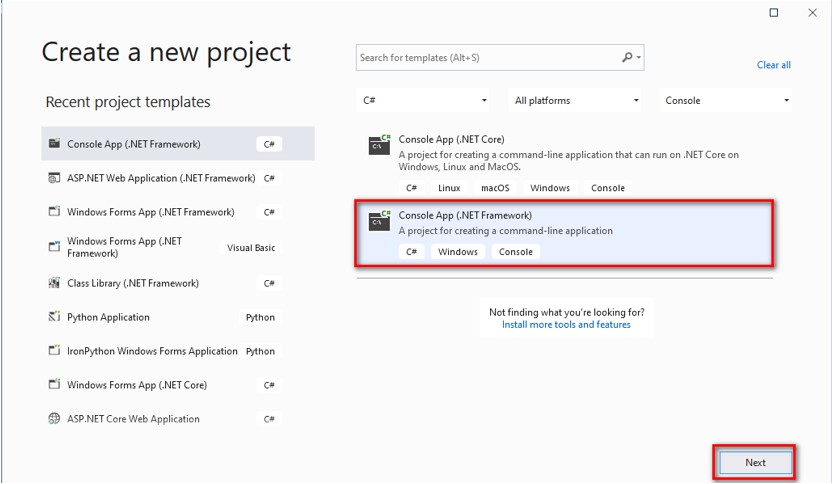This screenshot has width=835, height=484.
Task: Maximize the Create a new project window
Action: coord(774,12)
